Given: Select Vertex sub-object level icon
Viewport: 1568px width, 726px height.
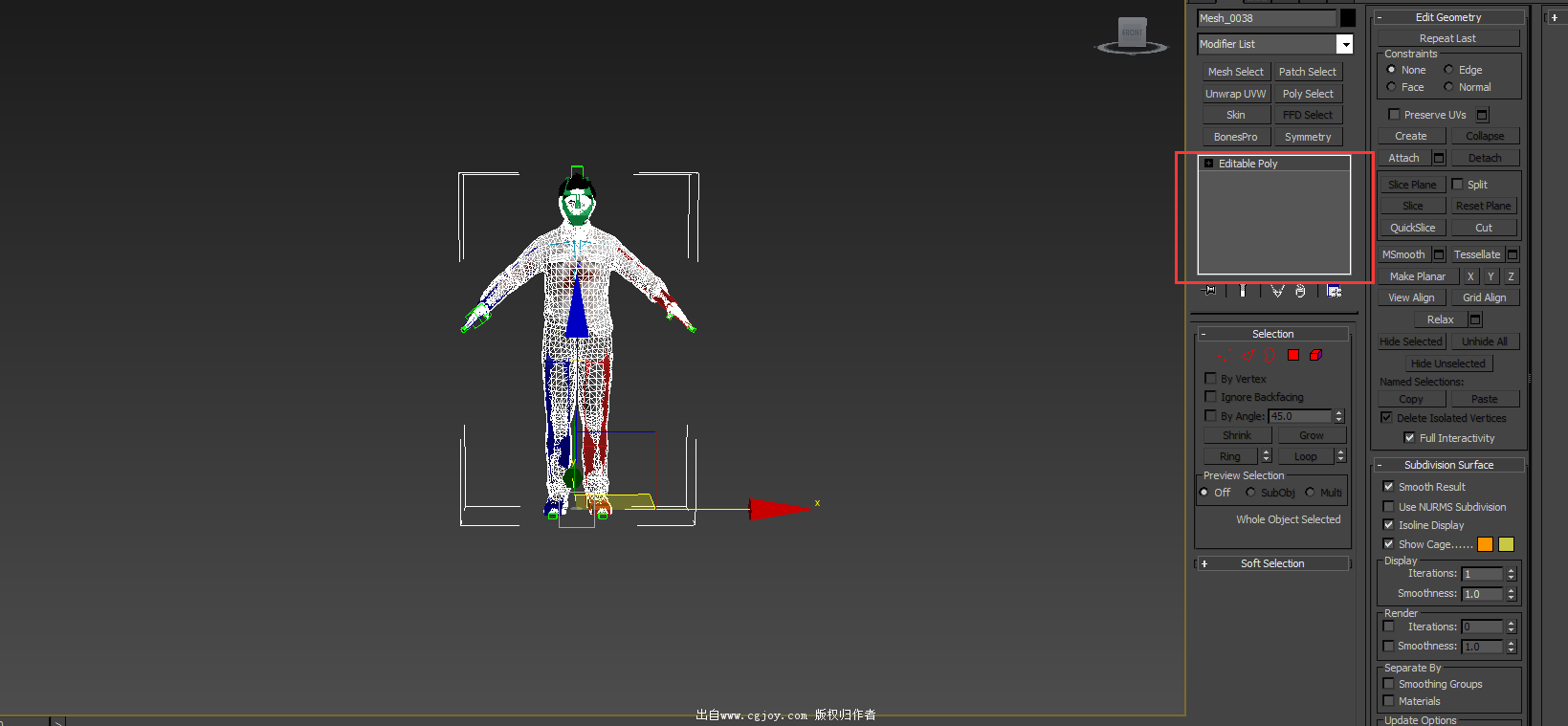Looking at the screenshot, I should coord(1225,355).
